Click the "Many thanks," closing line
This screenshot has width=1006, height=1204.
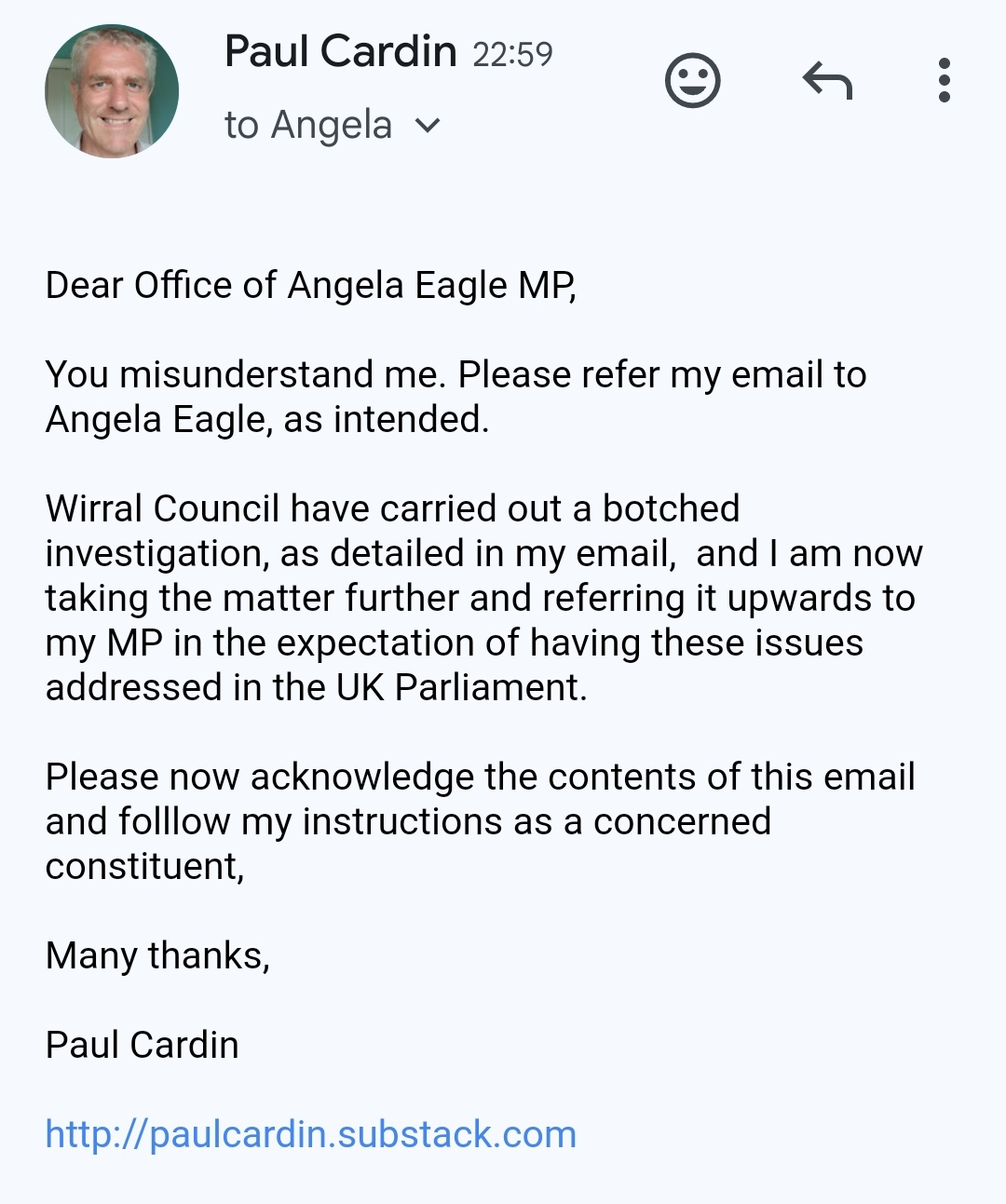(157, 955)
